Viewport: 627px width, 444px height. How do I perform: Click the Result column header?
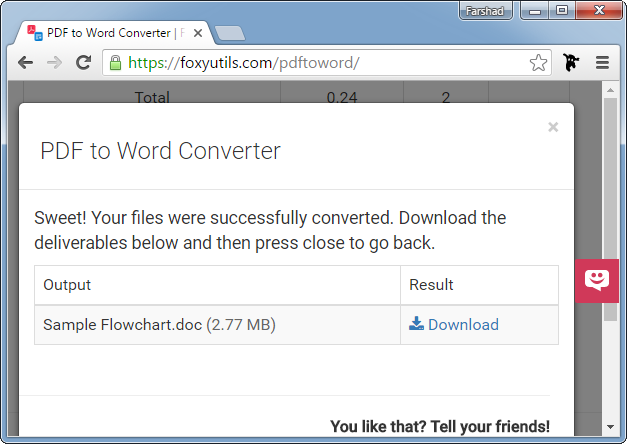pos(479,285)
